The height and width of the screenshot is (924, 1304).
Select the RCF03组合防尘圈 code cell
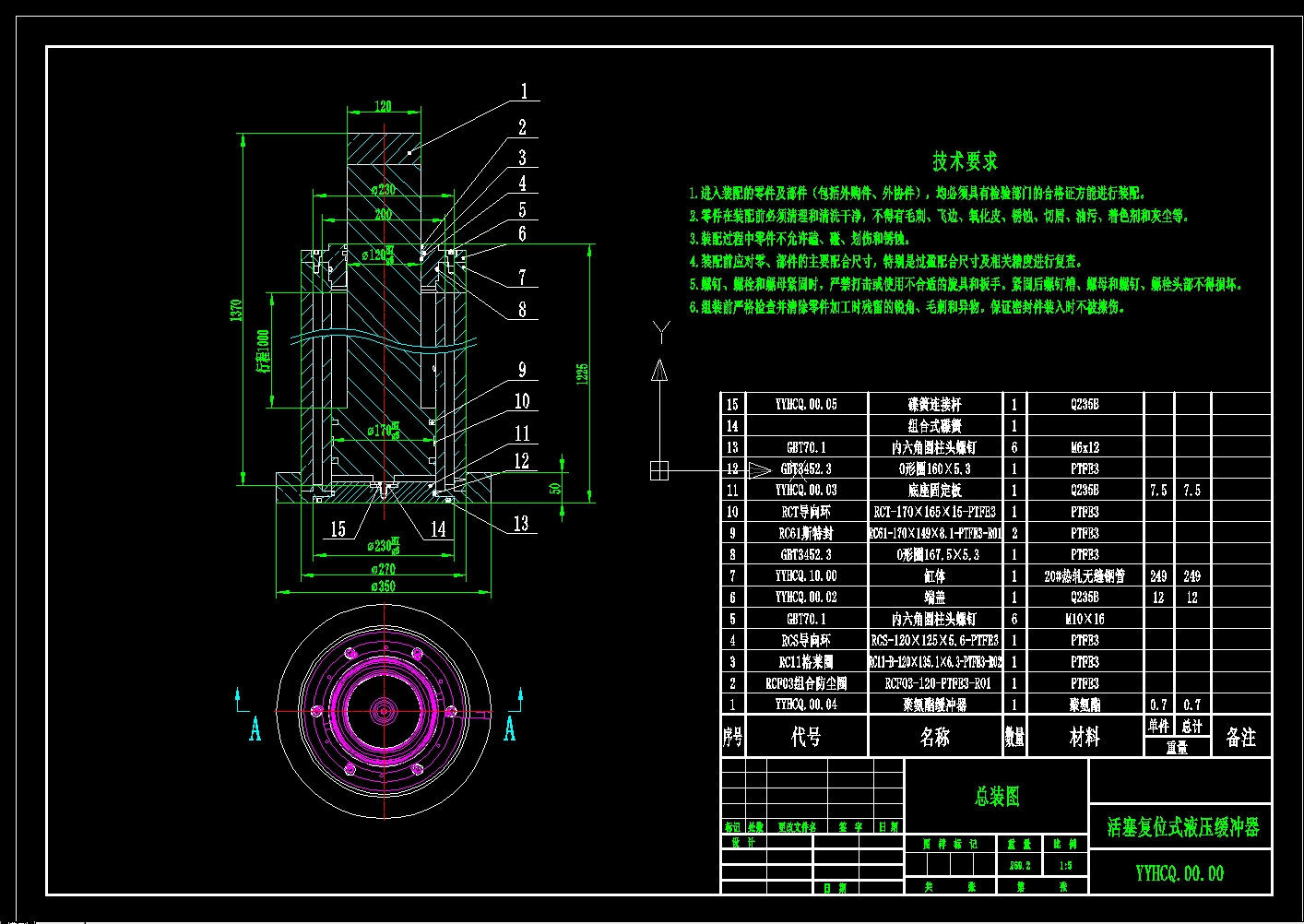[x=806, y=683]
